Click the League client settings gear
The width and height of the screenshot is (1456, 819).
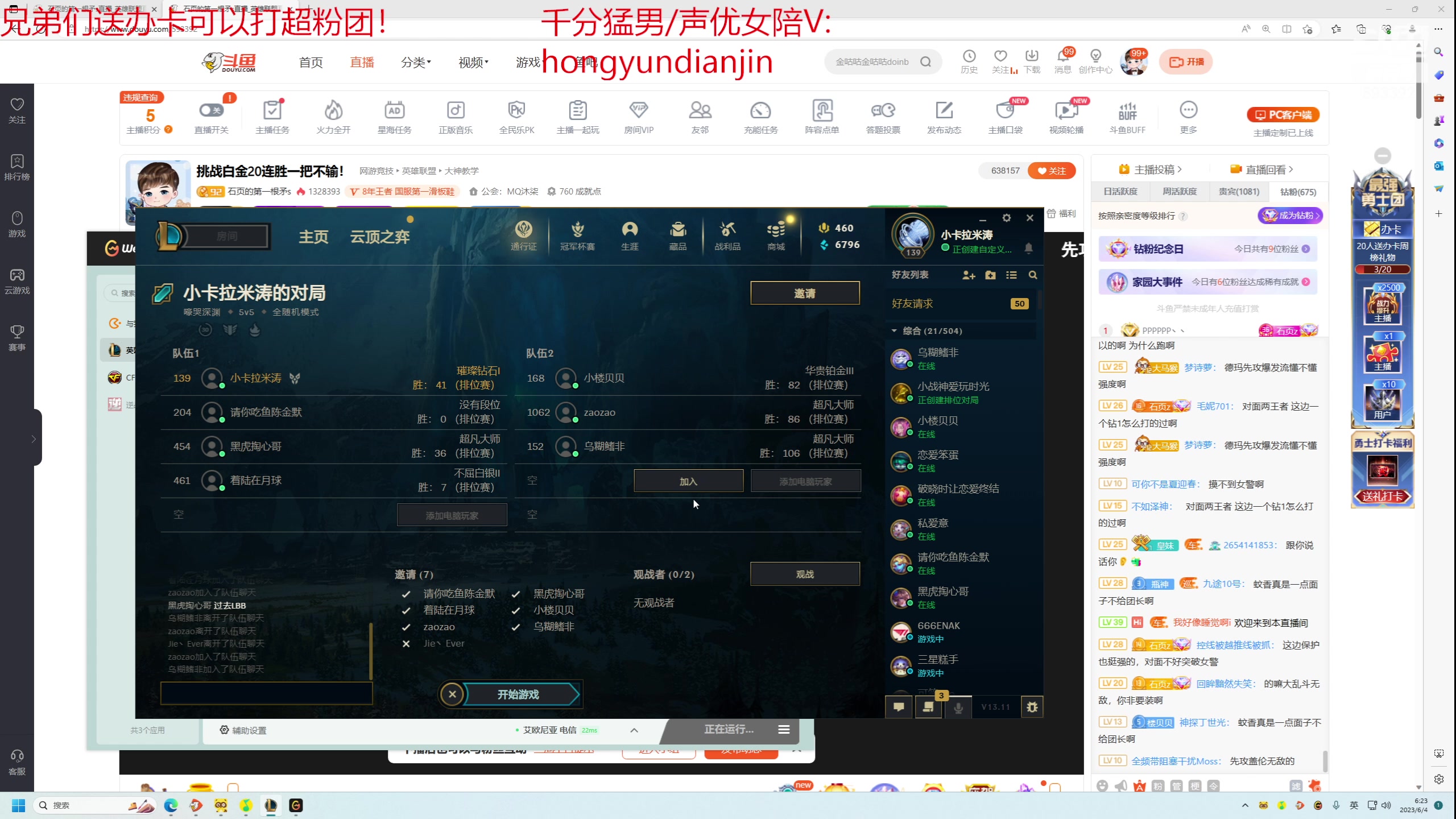1007,218
